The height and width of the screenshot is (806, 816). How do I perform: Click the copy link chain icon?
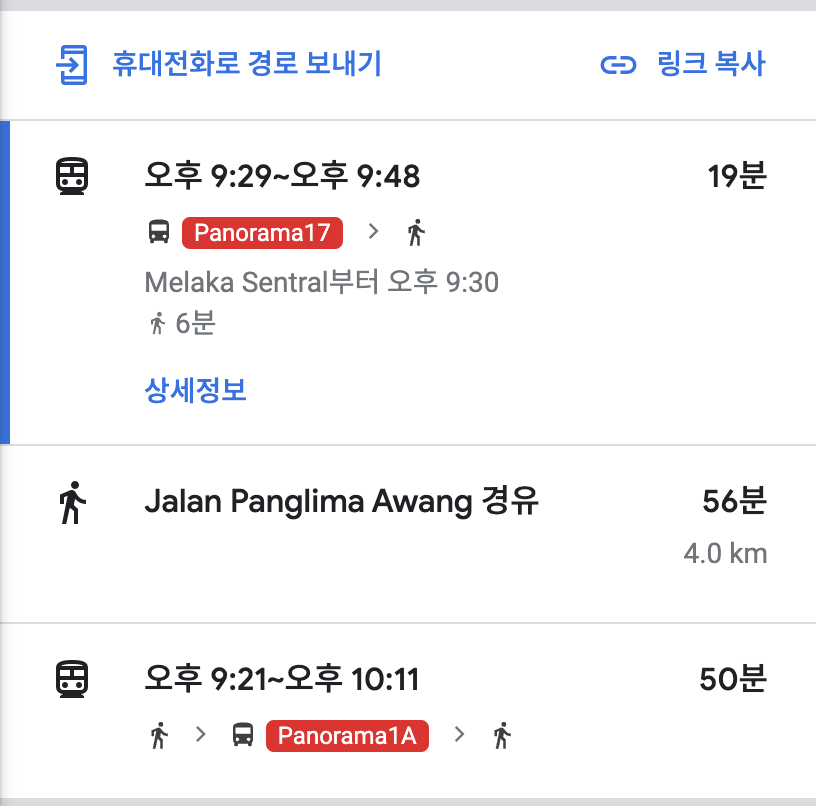pos(620,64)
